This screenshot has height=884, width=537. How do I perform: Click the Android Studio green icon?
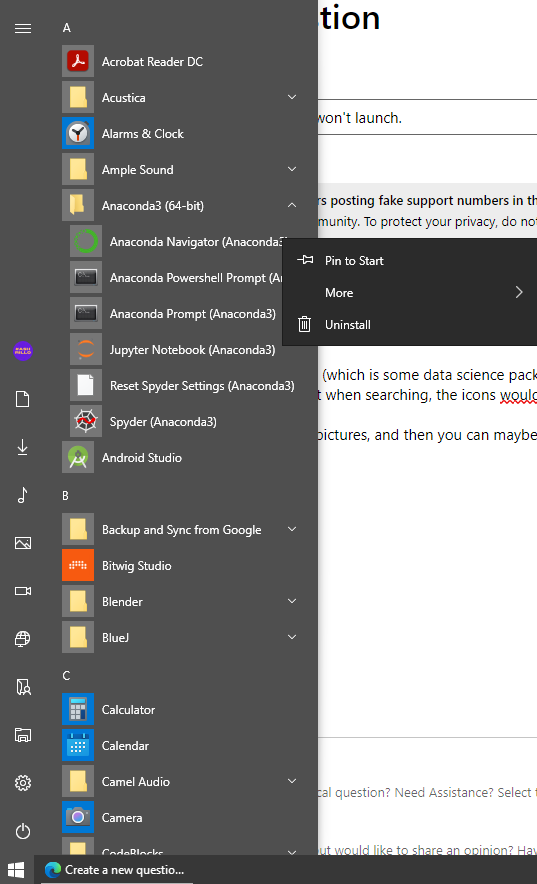[x=78, y=457]
